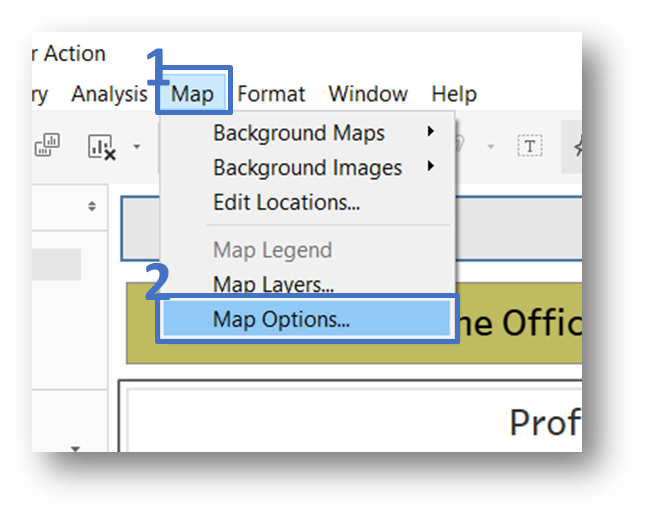Image resolution: width=647 pixels, height=517 pixels.
Task: Click the 'Prof' heading text
Action: [x=545, y=423]
